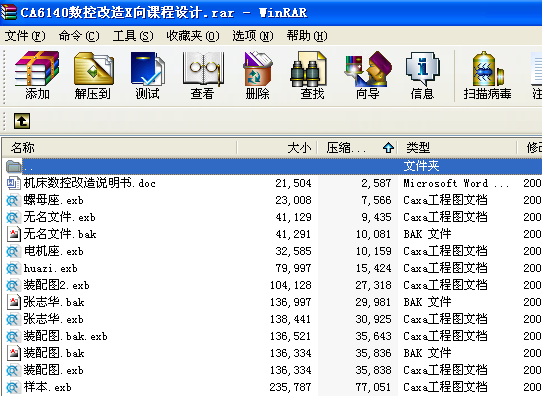Click the Word icon of 机床数控改造说明书.doc

click(13, 183)
